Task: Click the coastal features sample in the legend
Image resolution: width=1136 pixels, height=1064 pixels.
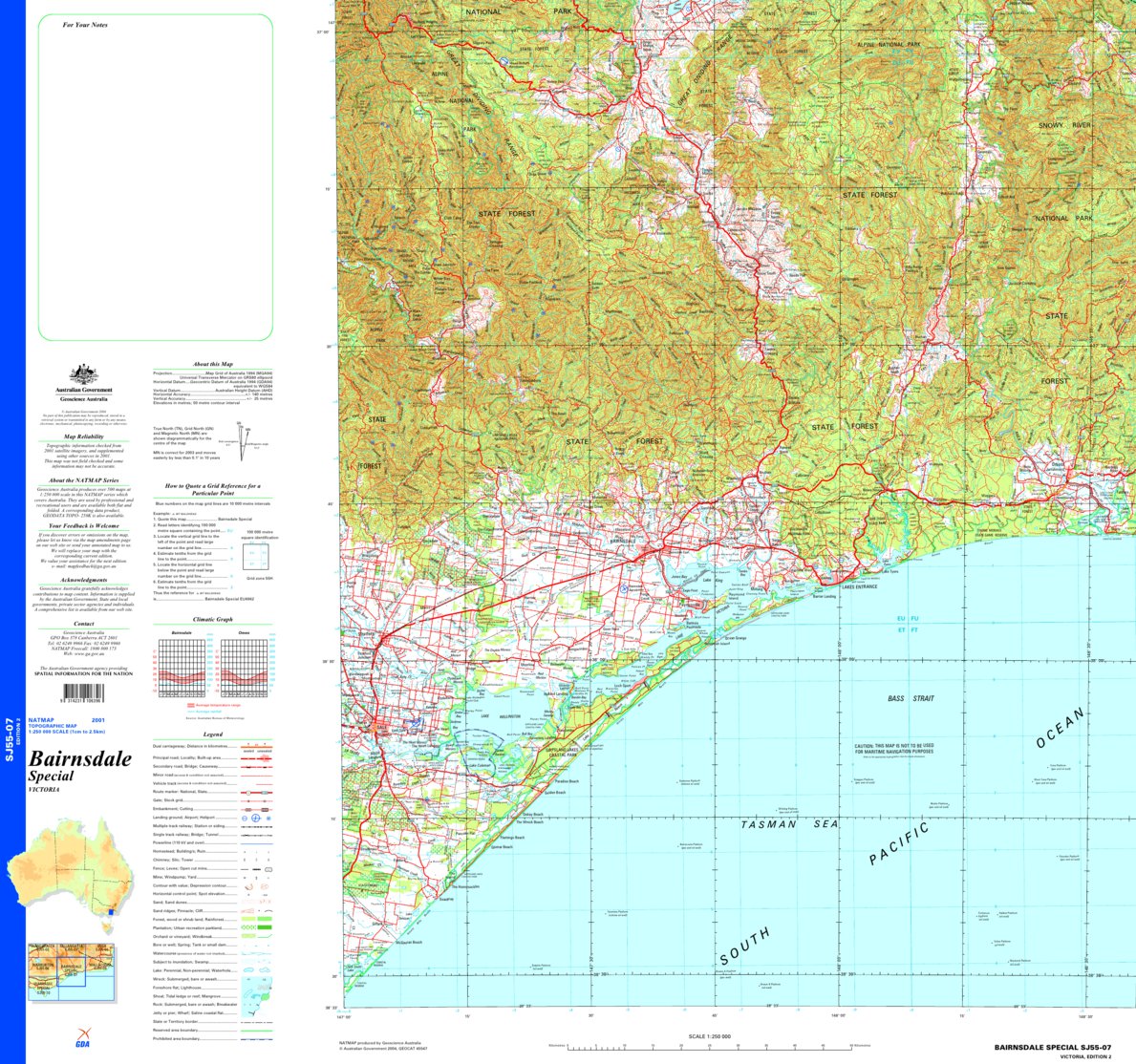Action: [x=256, y=996]
